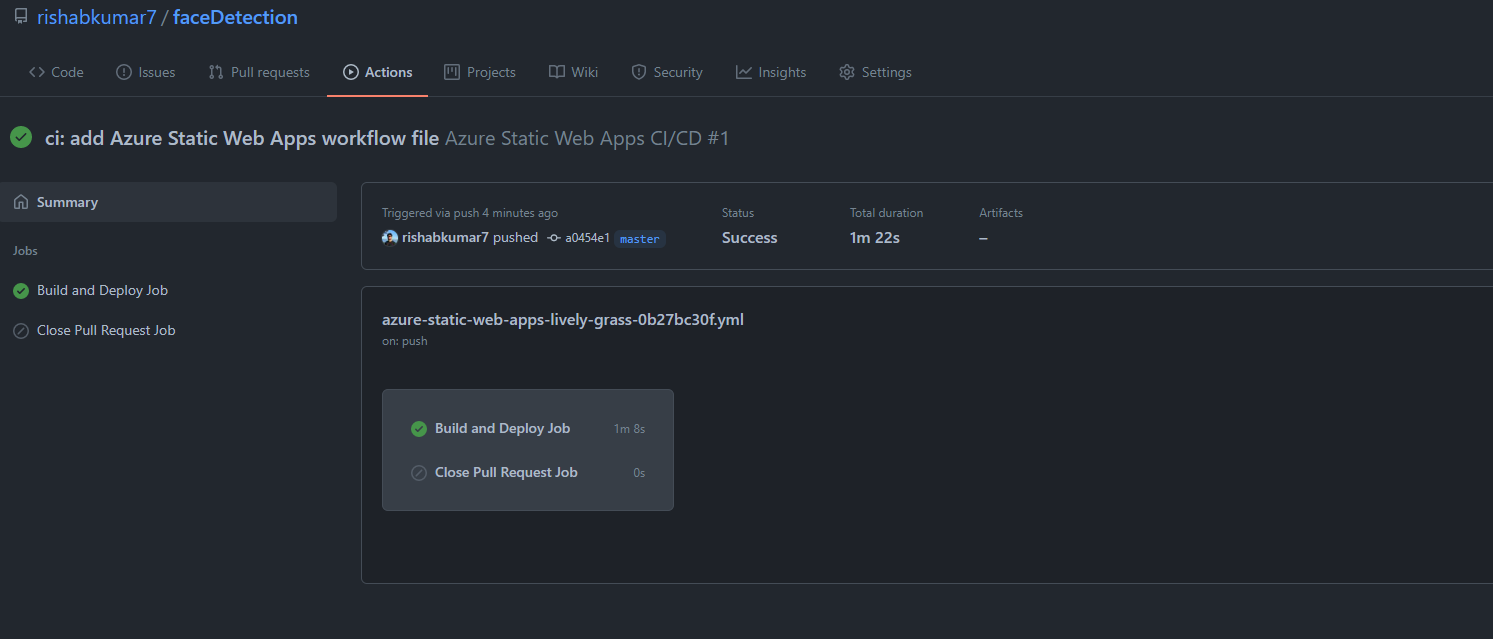This screenshot has height=639, width=1493.
Task: Click the Settings gear icon
Action: pos(847,72)
